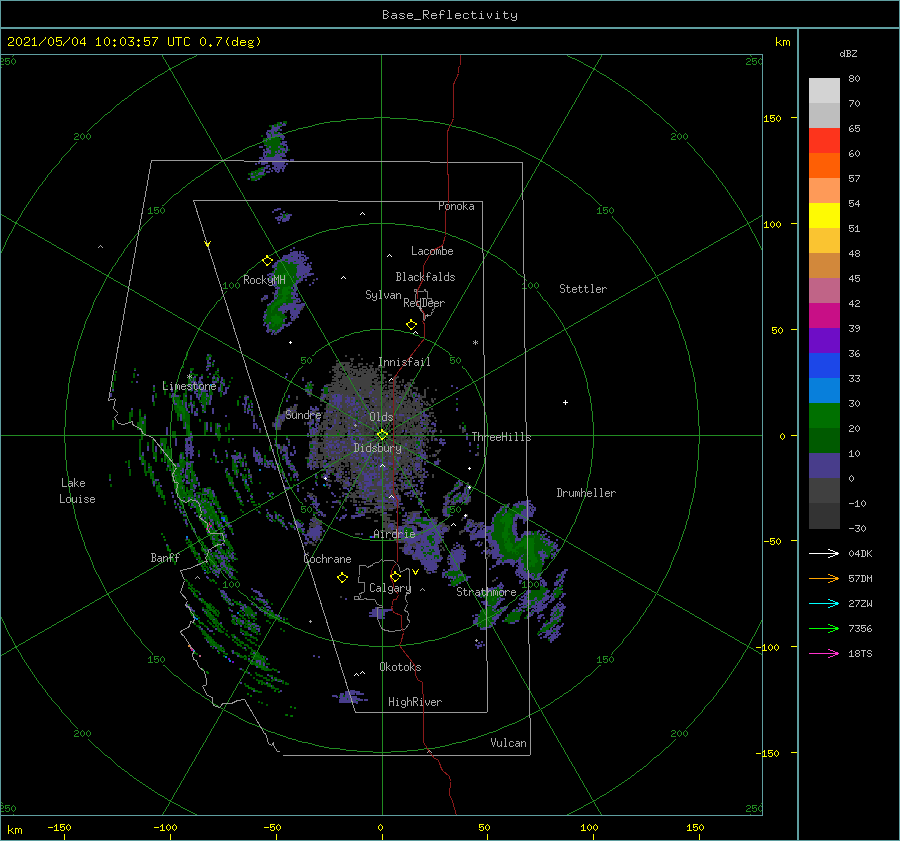Click the Strathmore label
This screenshot has width=900, height=841.
[x=486, y=592]
